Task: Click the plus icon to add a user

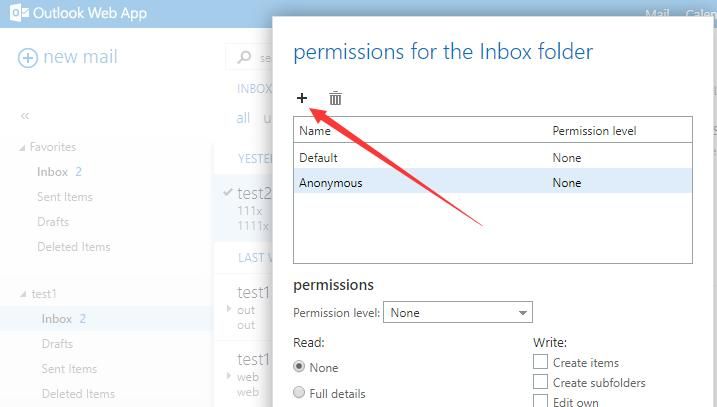Action: pos(302,98)
